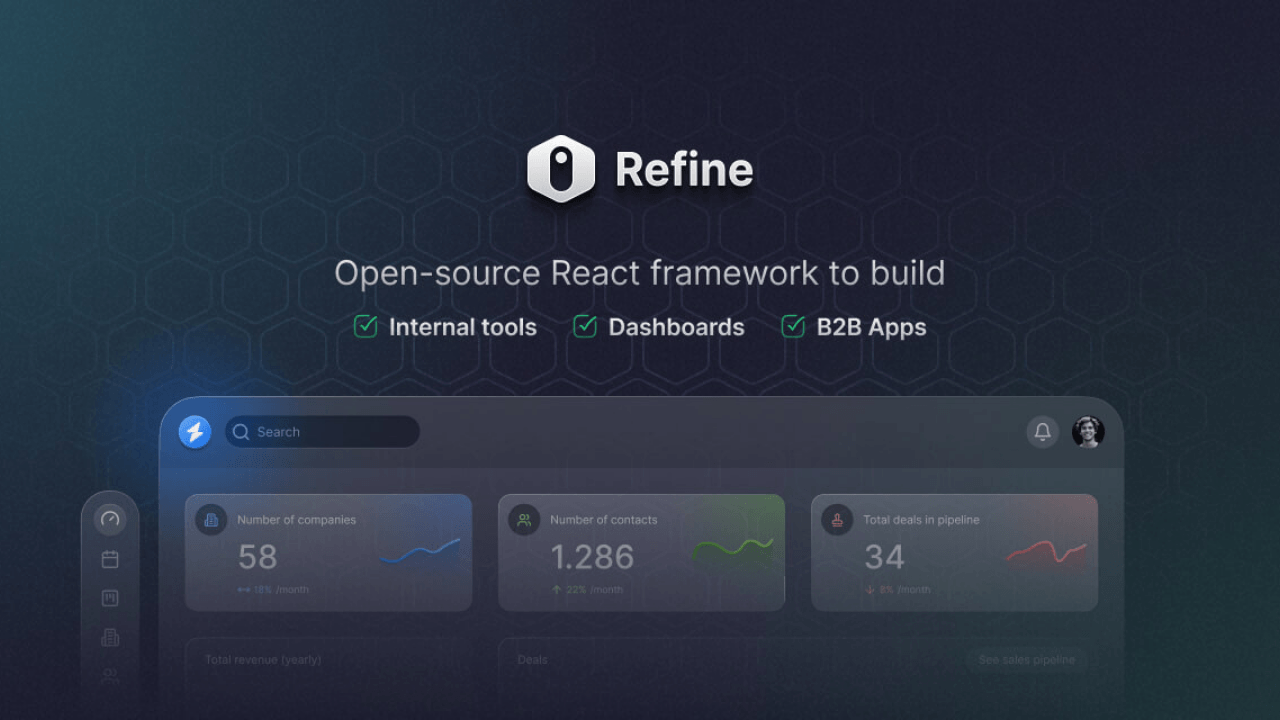The height and width of the screenshot is (720, 1280).
Task: Click the people icon on Number of contacts card
Action: 524,520
